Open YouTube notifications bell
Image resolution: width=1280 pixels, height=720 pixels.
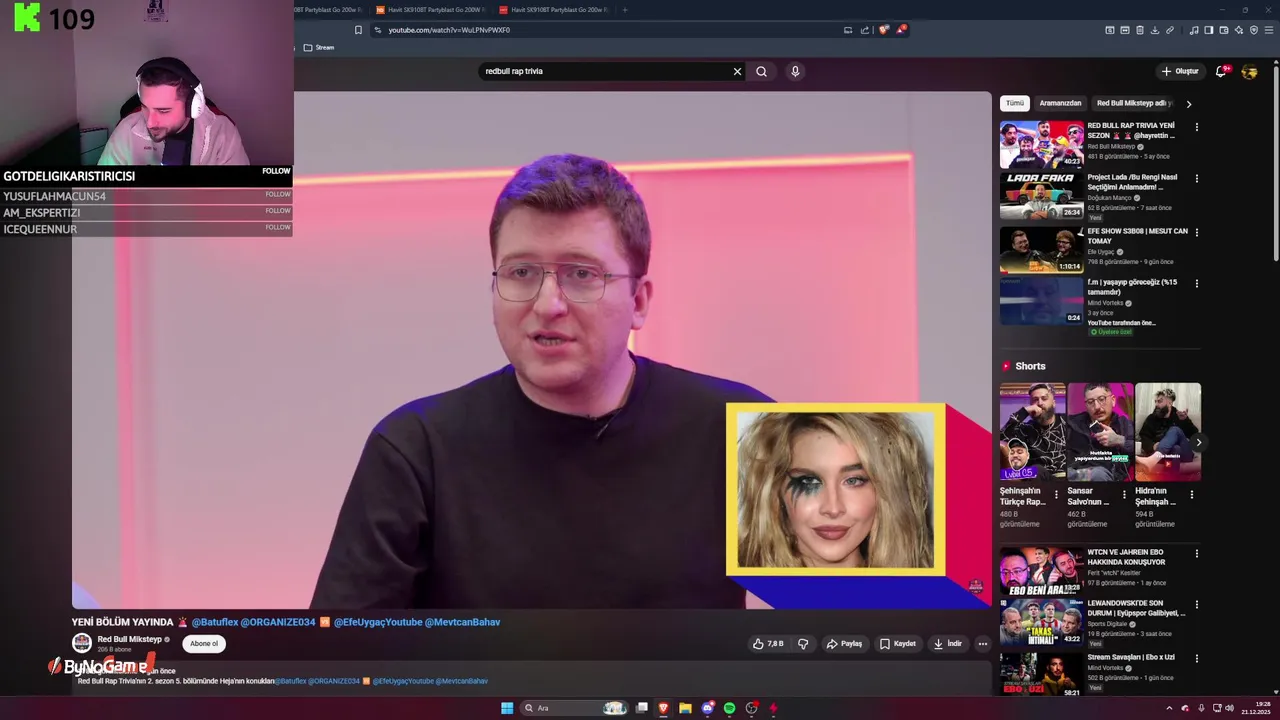tap(1221, 71)
